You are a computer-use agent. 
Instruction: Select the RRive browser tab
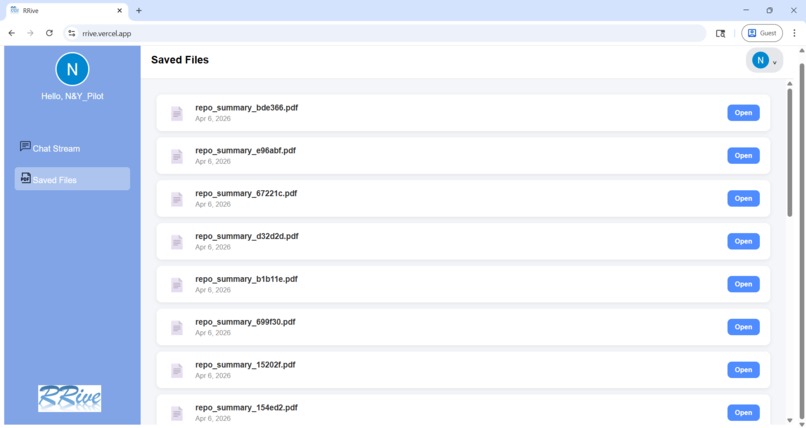point(65,11)
